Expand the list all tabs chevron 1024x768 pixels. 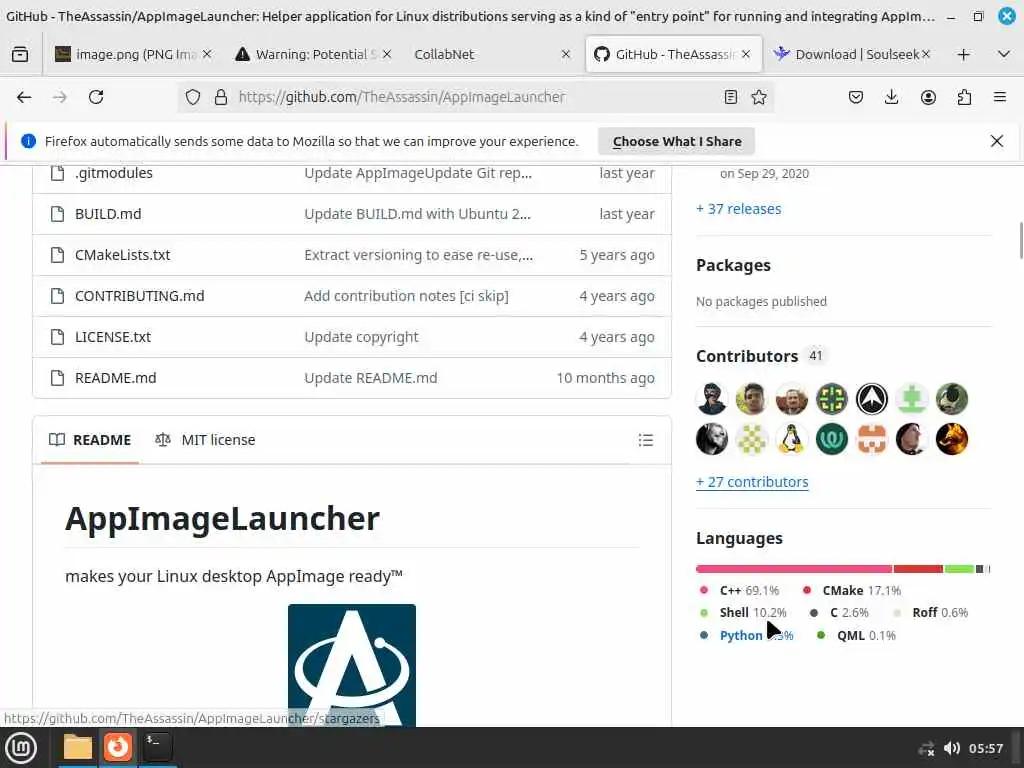[x=1004, y=54]
